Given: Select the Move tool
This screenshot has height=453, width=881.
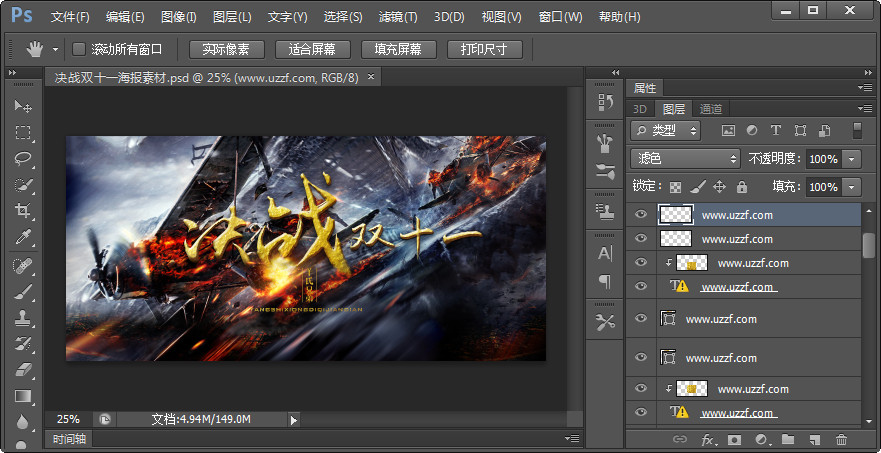Looking at the screenshot, I should [23, 106].
